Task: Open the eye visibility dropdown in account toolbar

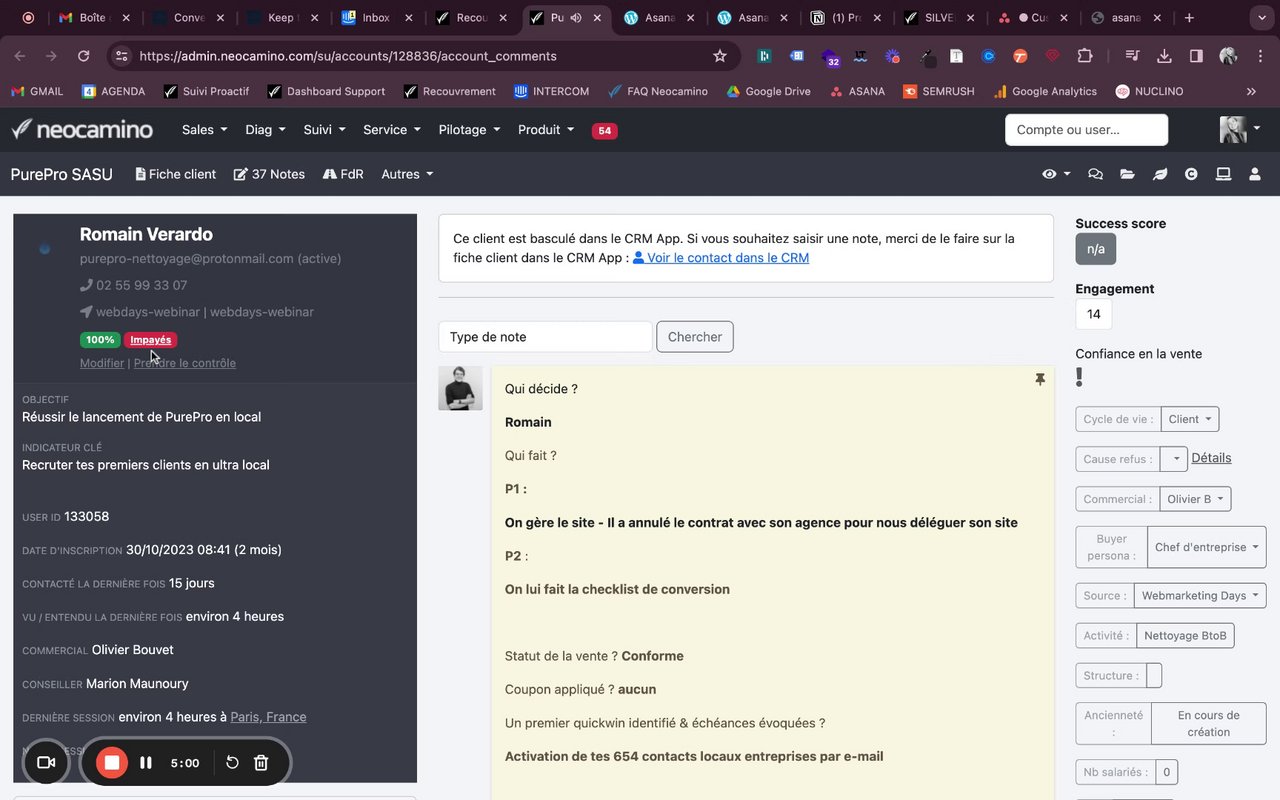Action: click(x=1056, y=174)
